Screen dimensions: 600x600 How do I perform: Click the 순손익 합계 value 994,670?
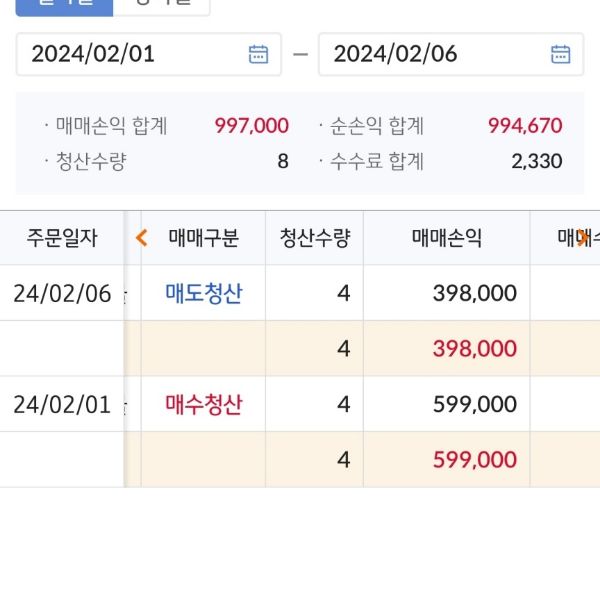[x=525, y=126]
